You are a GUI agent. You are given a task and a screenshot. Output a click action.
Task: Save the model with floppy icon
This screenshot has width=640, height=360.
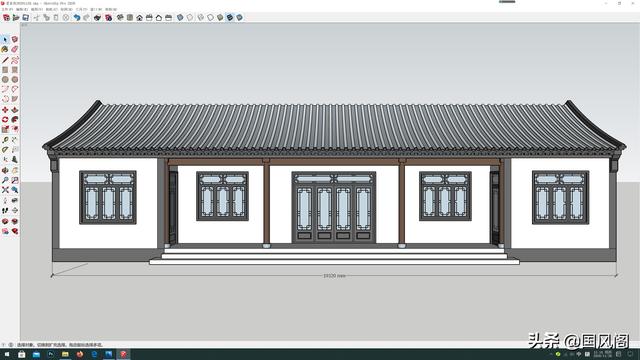click(x=26, y=18)
